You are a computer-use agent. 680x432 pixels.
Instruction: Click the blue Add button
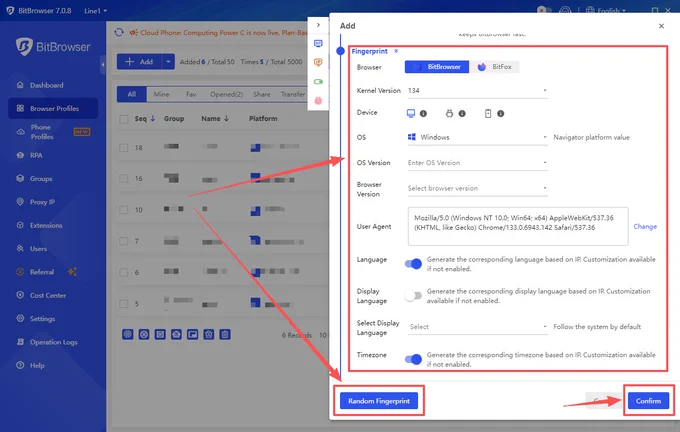[139, 62]
